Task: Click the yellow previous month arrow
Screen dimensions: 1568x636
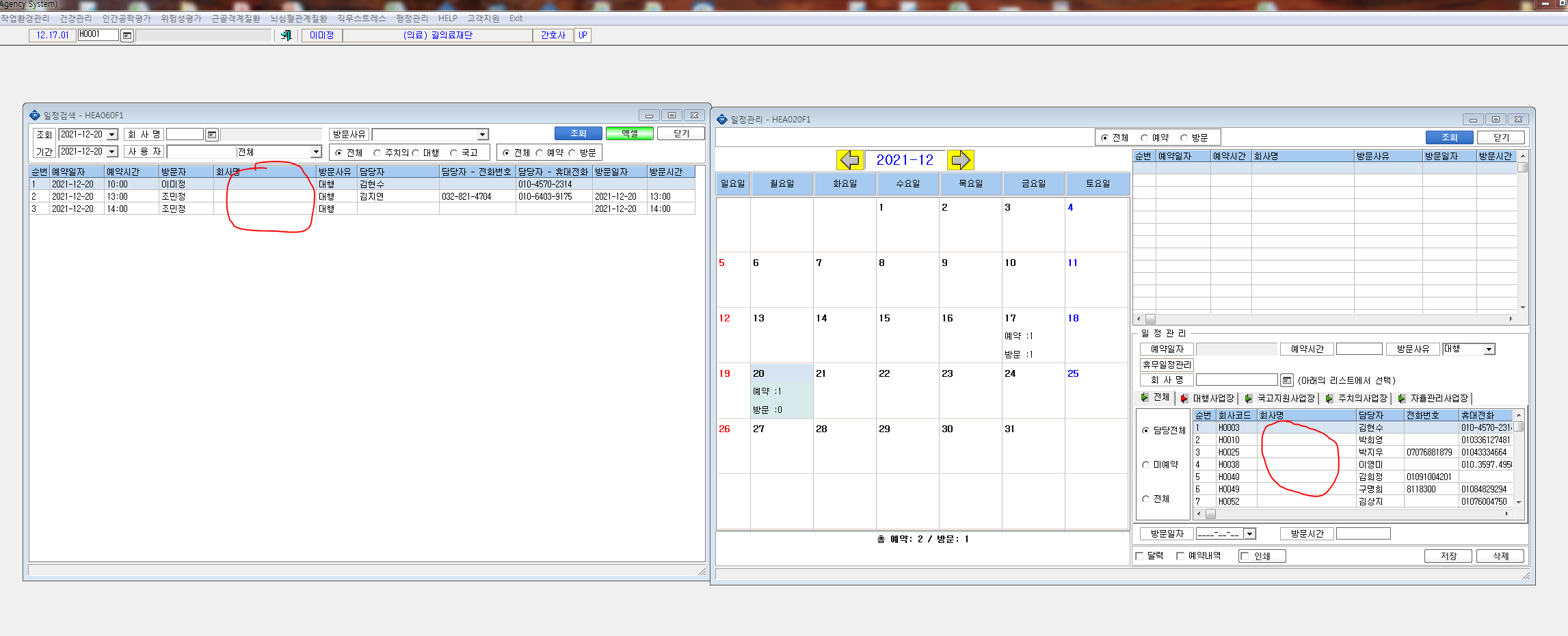Action: click(850, 160)
